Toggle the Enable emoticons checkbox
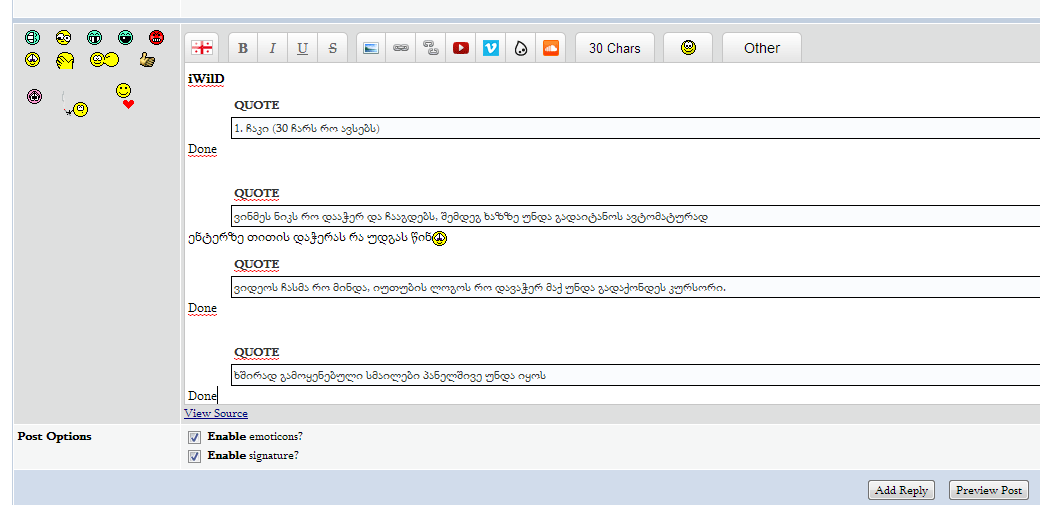The image size is (1040, 505). tap(194, 437)
